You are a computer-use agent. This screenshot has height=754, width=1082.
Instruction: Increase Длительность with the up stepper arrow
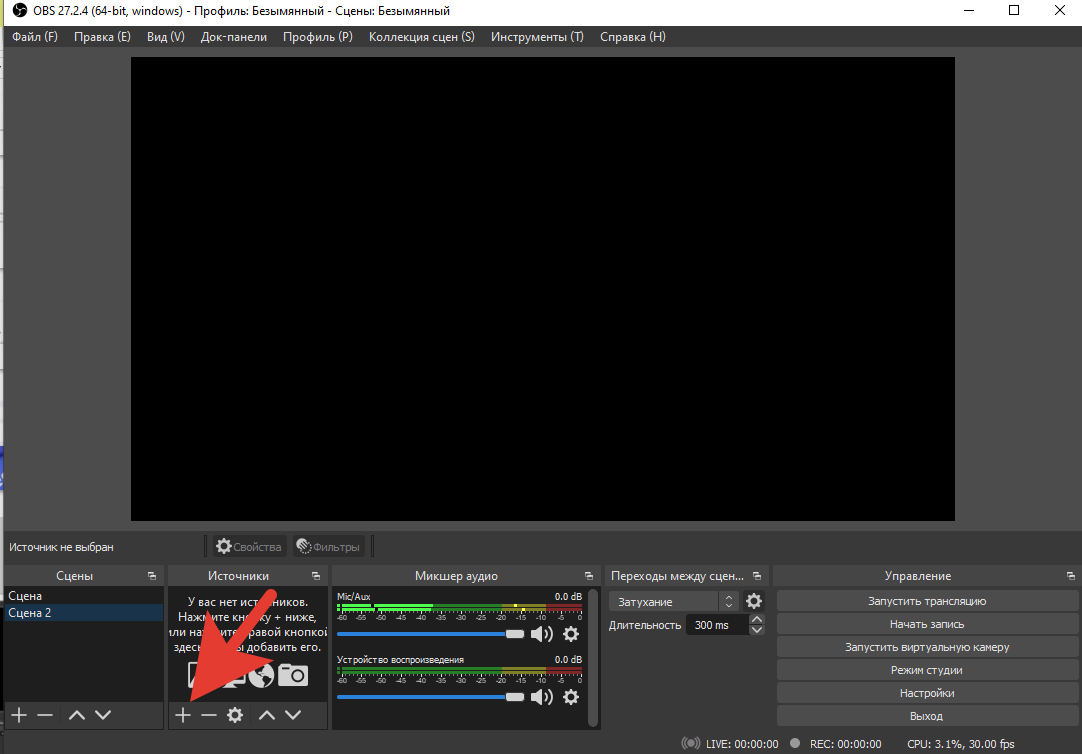(x=756, y=620)
